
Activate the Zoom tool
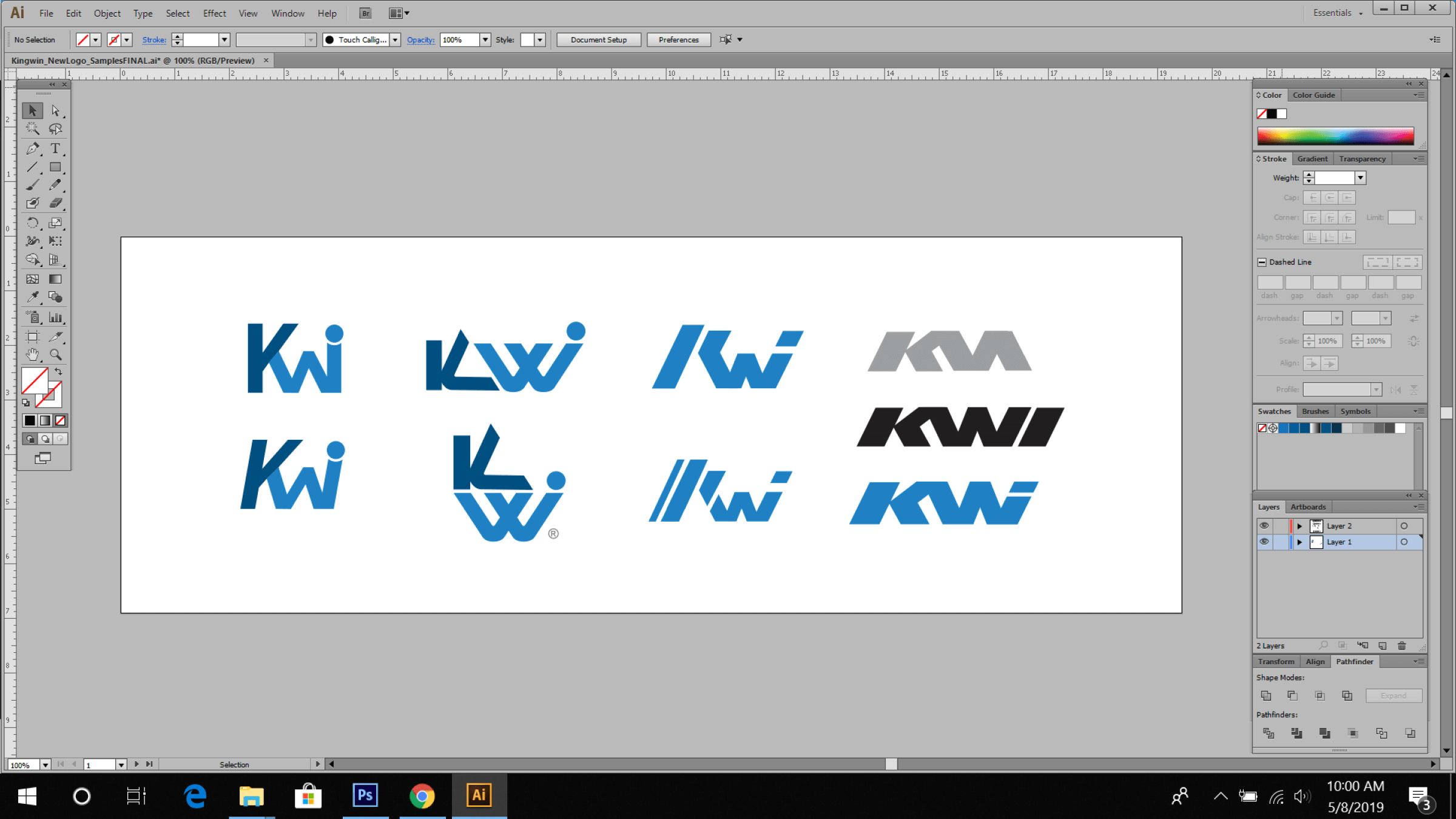point(56,354)
